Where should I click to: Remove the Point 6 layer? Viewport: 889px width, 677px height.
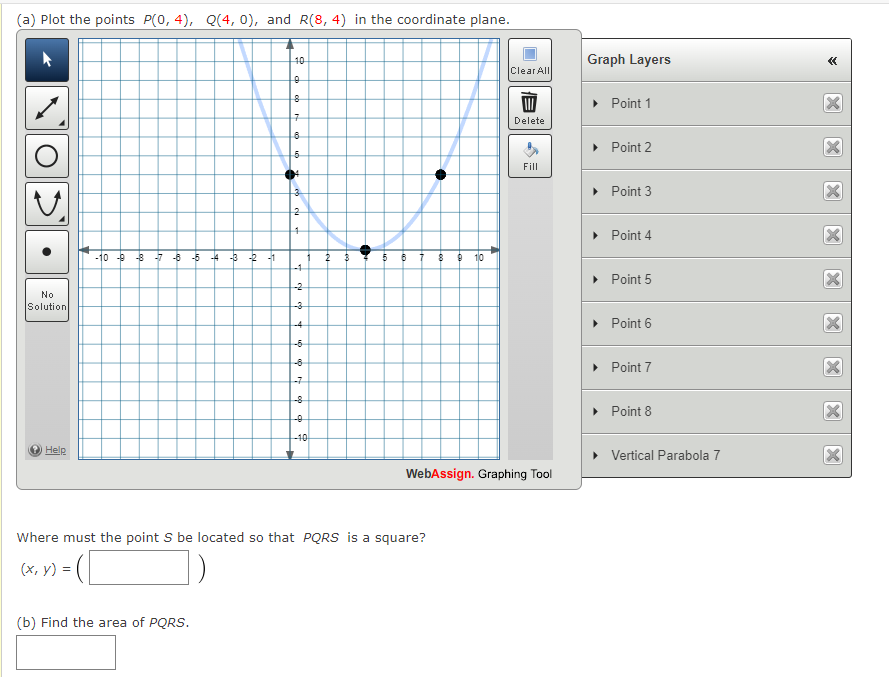click(x=833, y=323)
